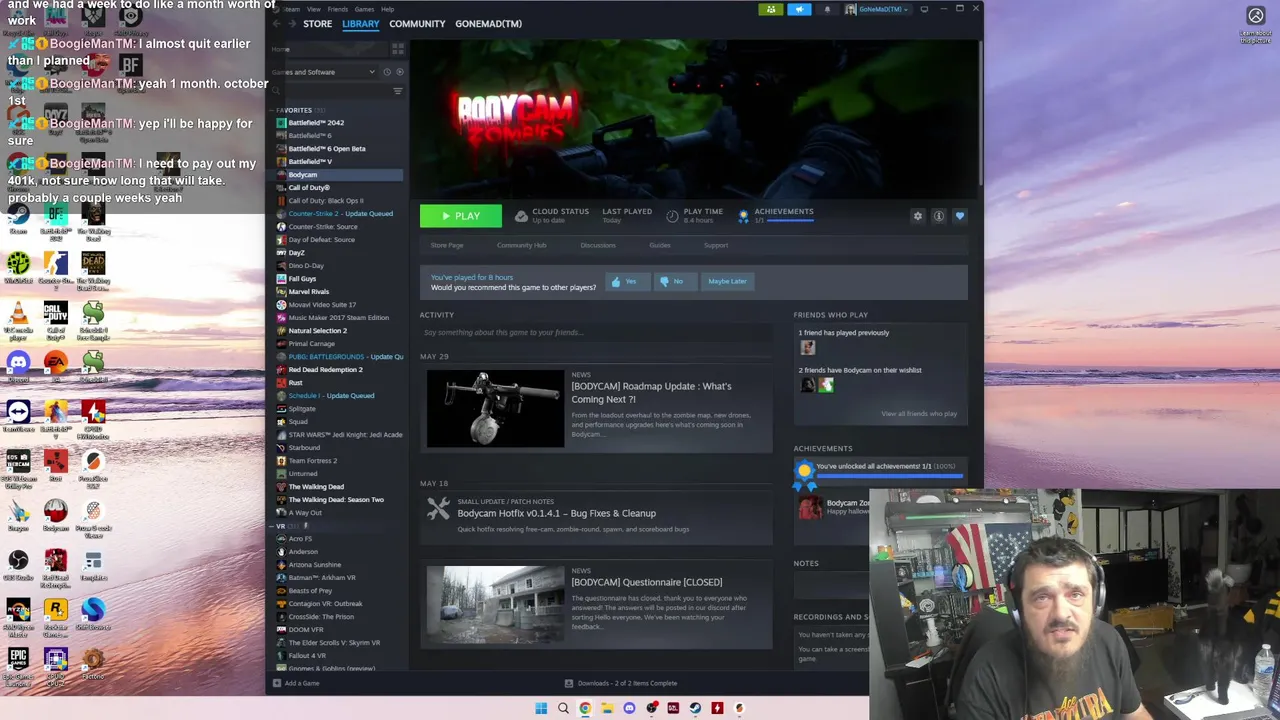This screenshot has height=720, width=1280.
Task: Click the blue announcements megaphone icon
Action: pos(799,9)
